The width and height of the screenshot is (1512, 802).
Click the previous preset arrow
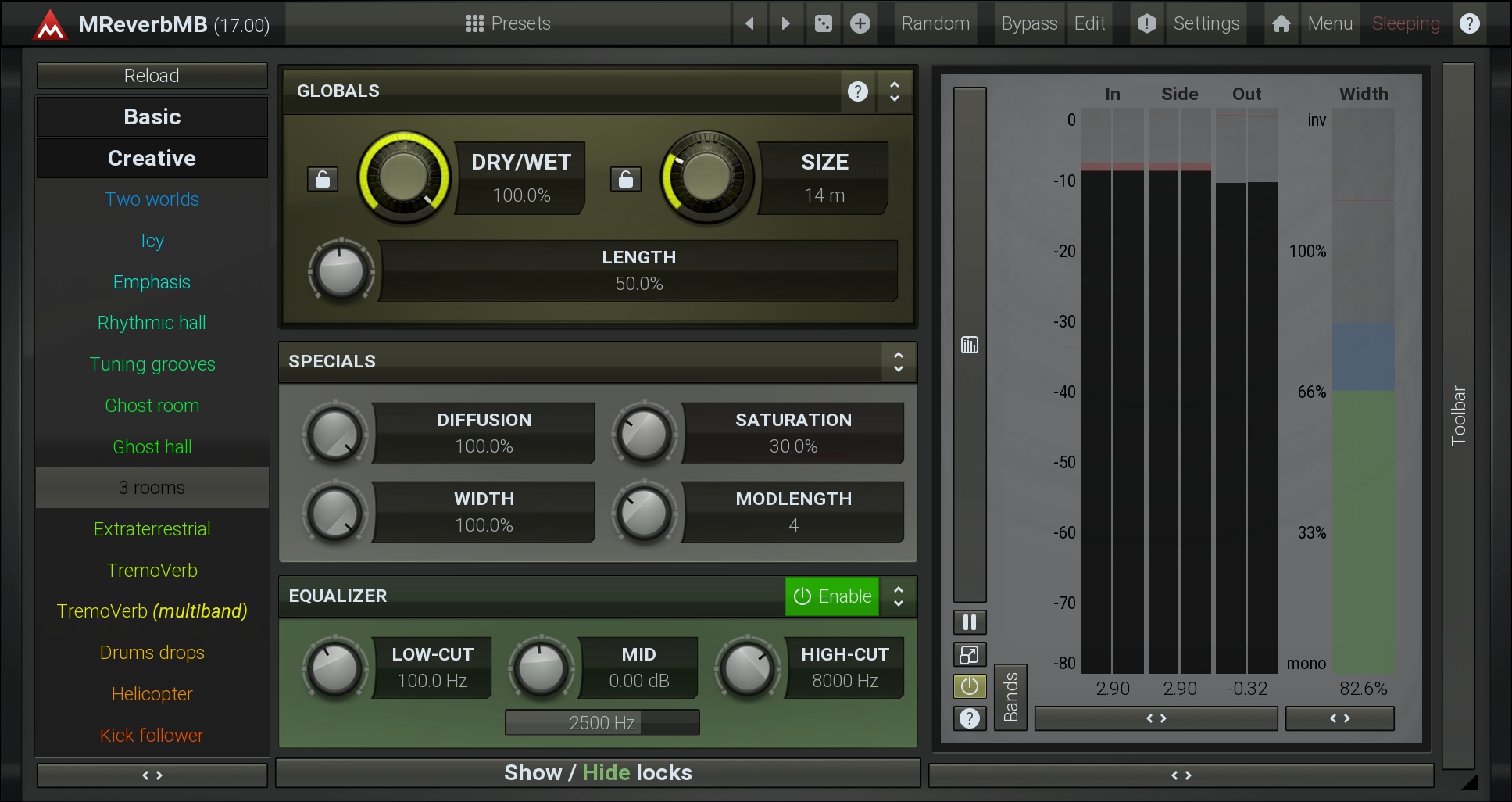pos(749,23)
